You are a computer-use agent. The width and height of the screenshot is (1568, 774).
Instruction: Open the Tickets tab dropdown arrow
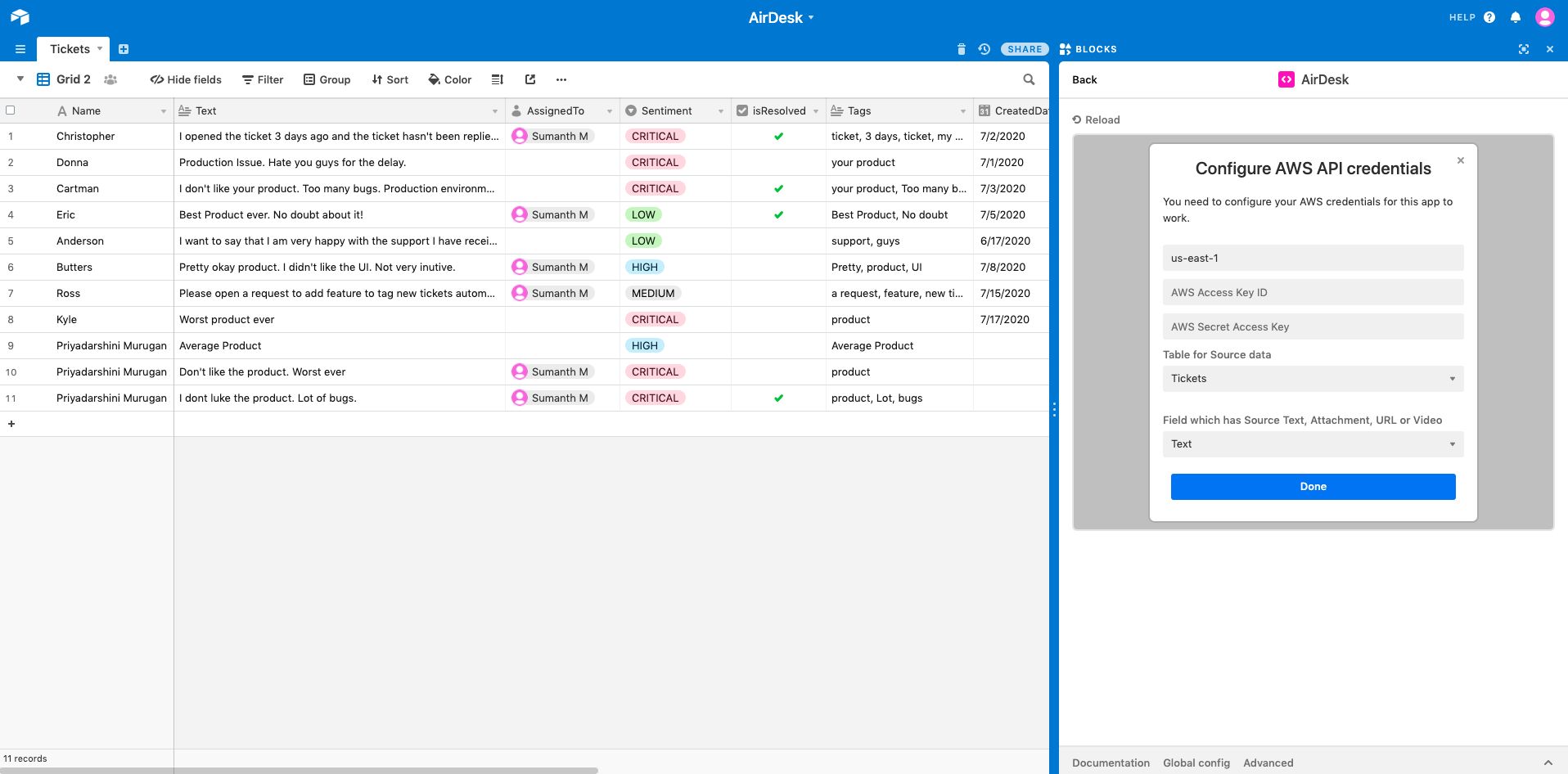[100, 48]
